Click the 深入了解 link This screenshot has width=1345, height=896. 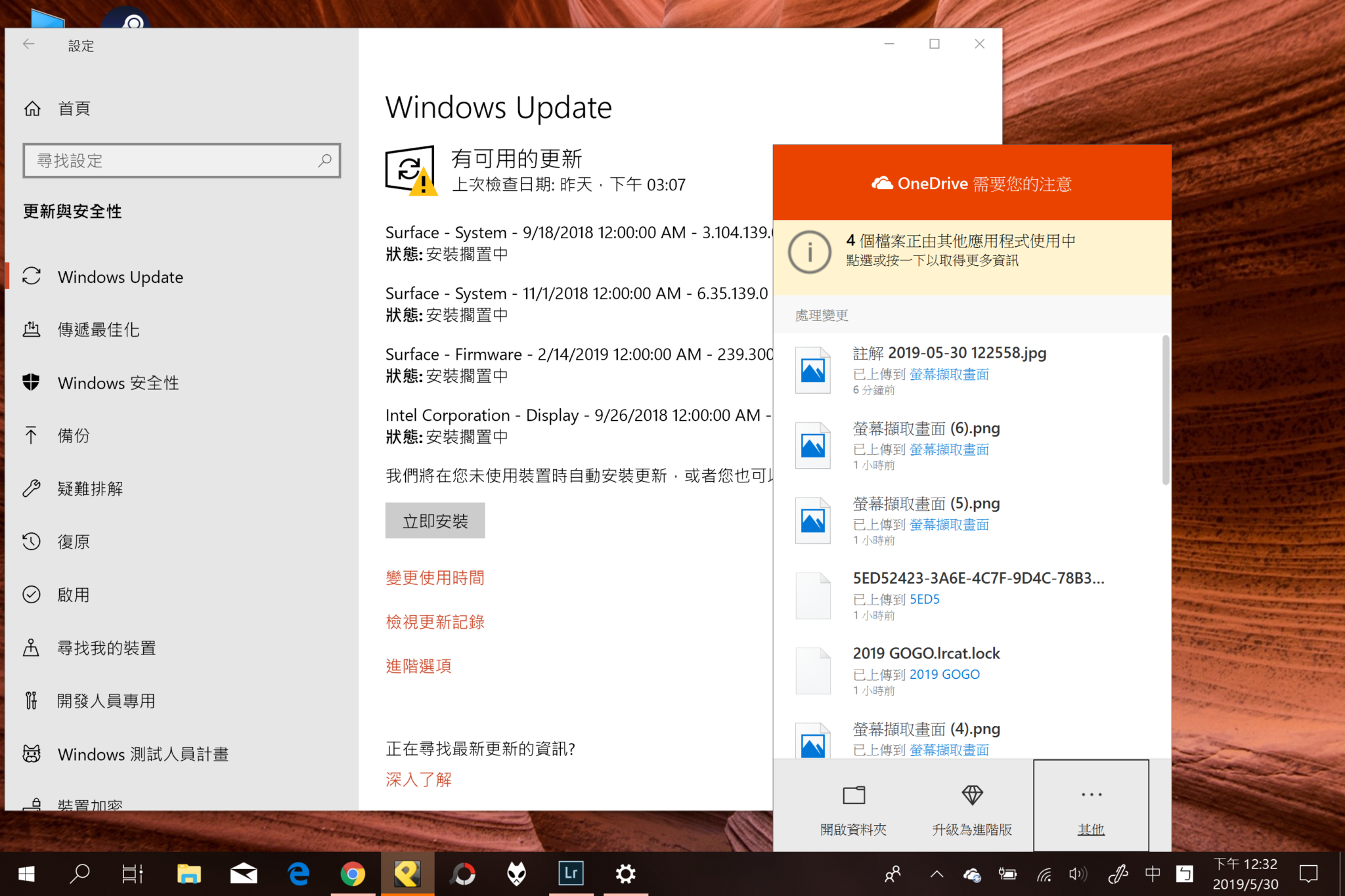point(418,779)
